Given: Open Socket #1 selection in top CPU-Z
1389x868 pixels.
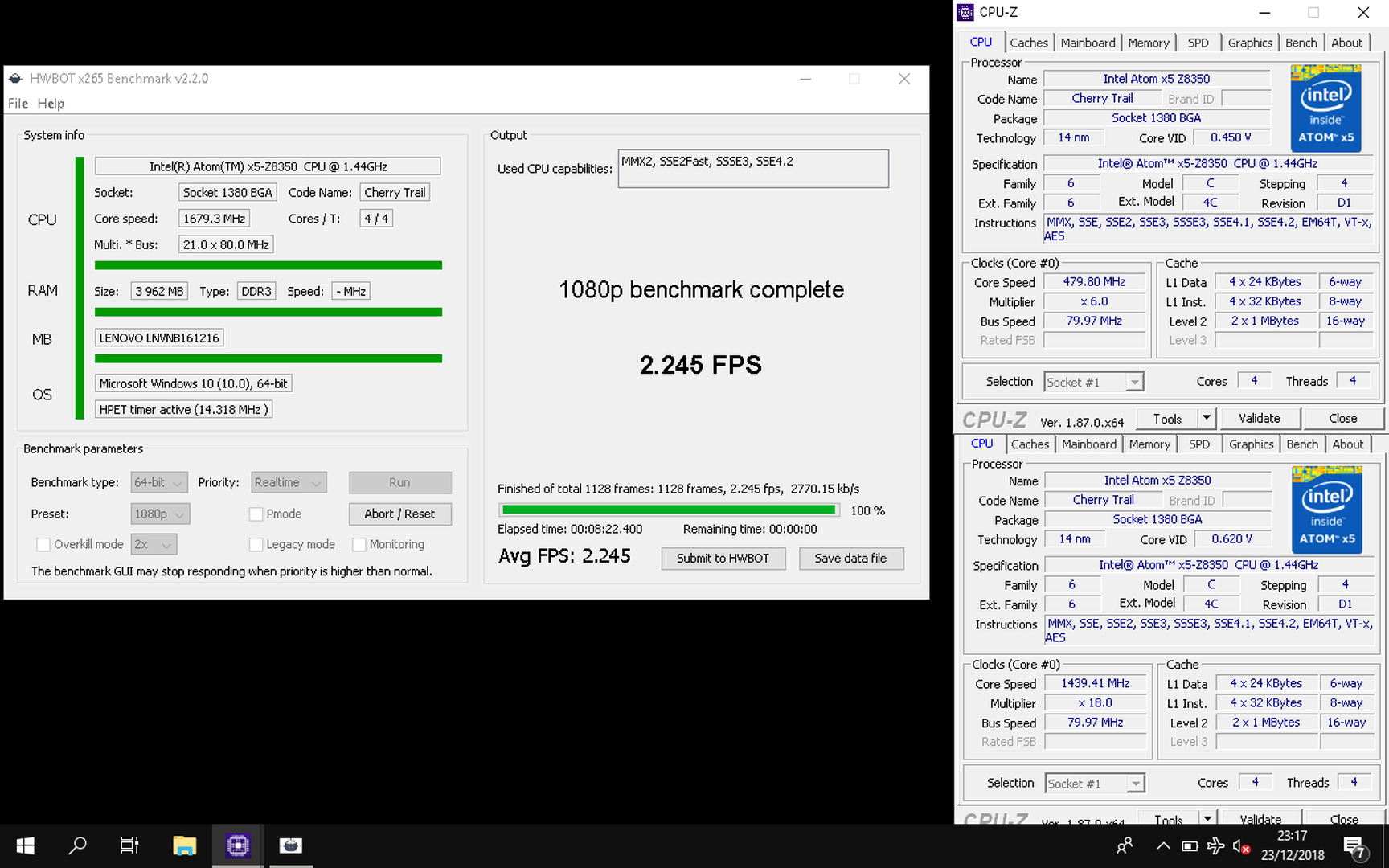Looking at the screenshot, I should tap(1094, 382).
